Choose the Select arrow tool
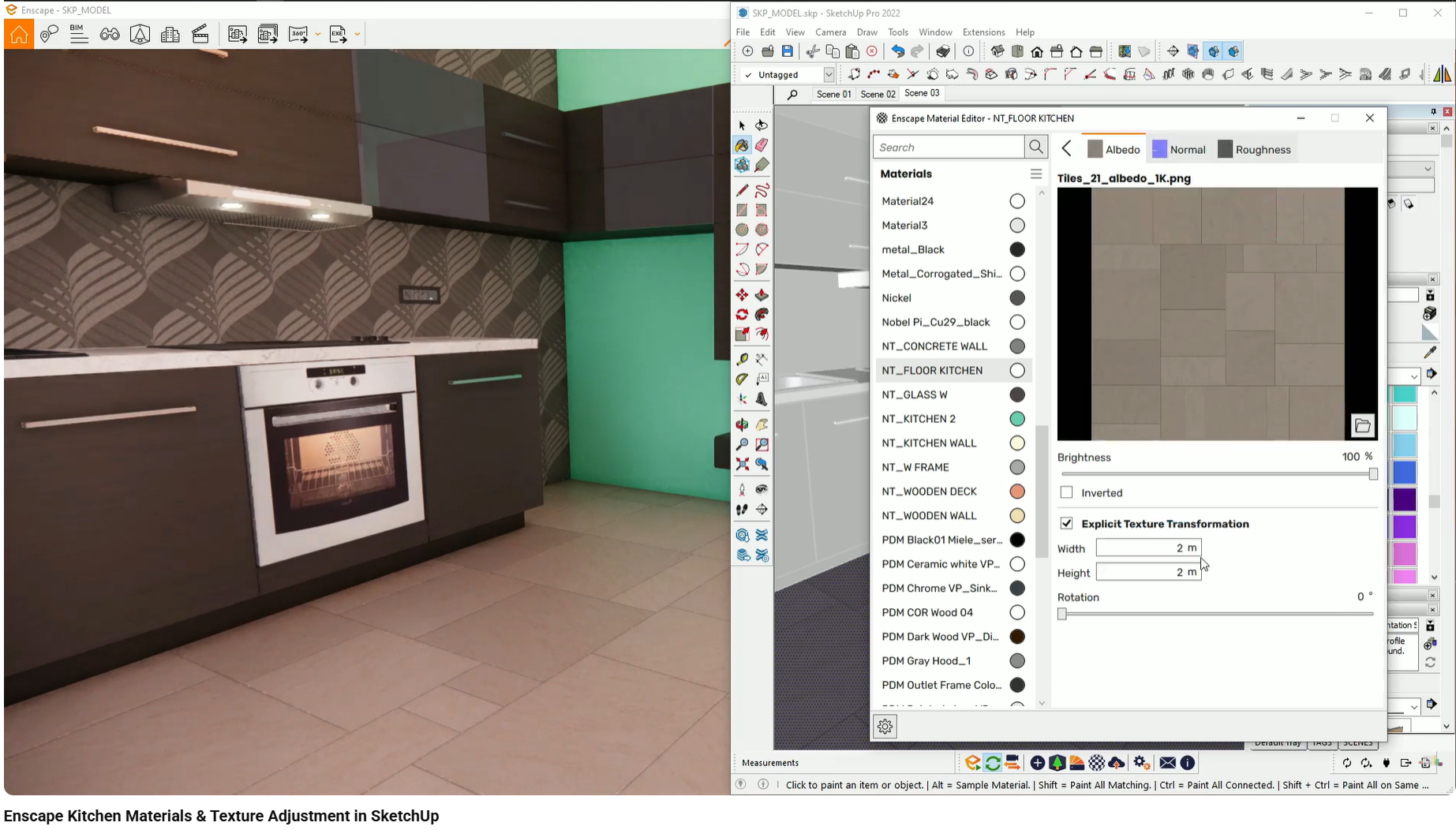 [743, 125]
